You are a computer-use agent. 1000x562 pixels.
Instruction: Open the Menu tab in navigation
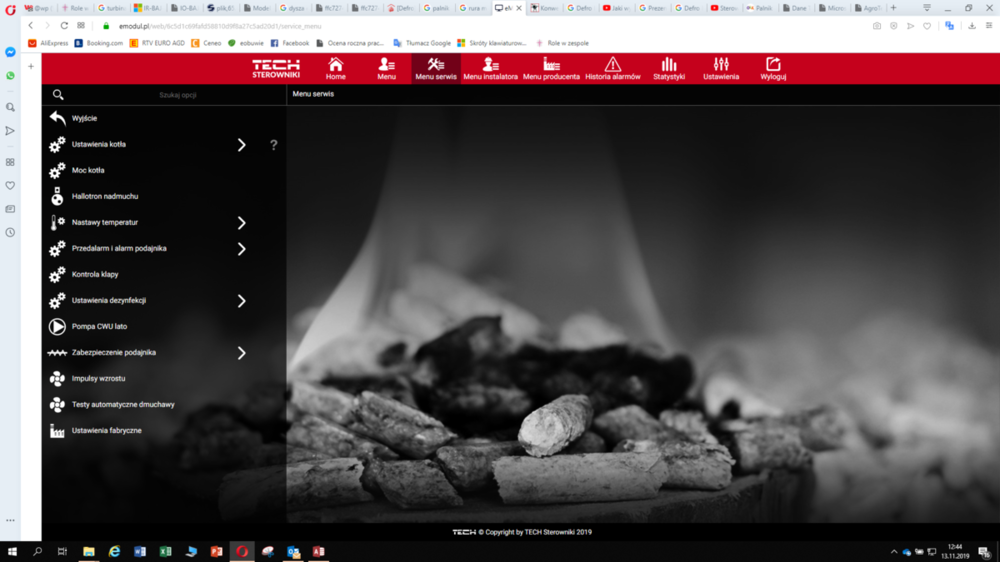tap(386, 68)
